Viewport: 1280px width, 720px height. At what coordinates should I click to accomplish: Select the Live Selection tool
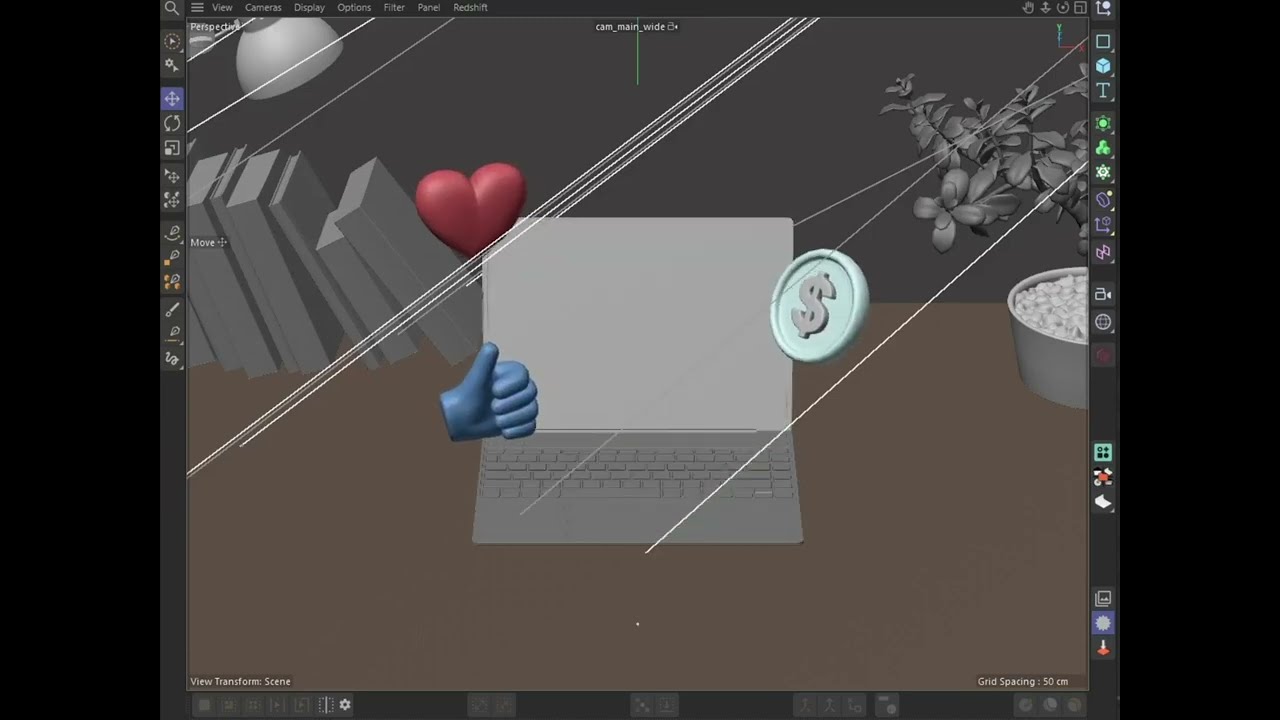click(172, 41)
